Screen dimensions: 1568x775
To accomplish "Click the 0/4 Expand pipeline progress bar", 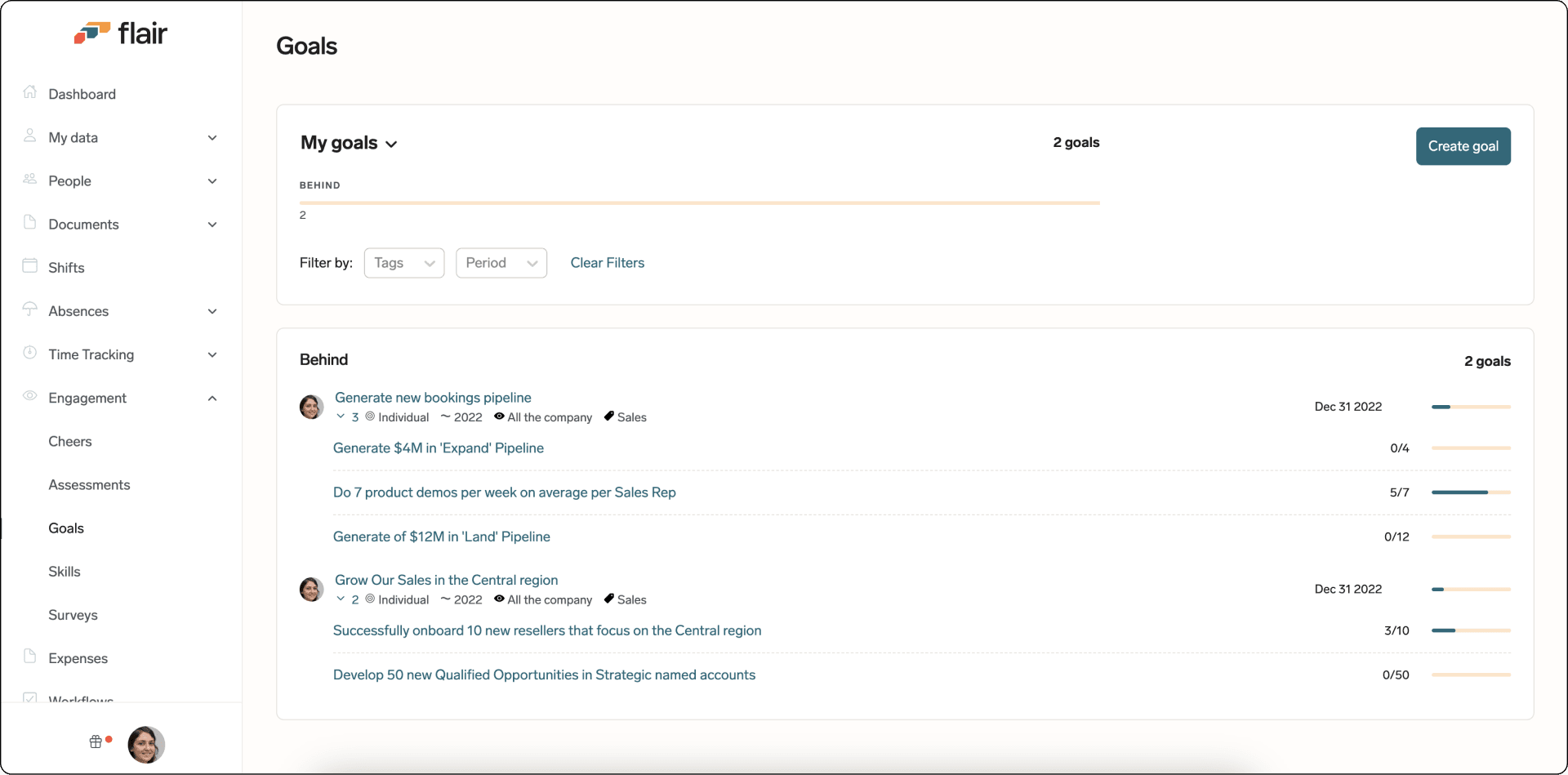I will point(1471,448).
